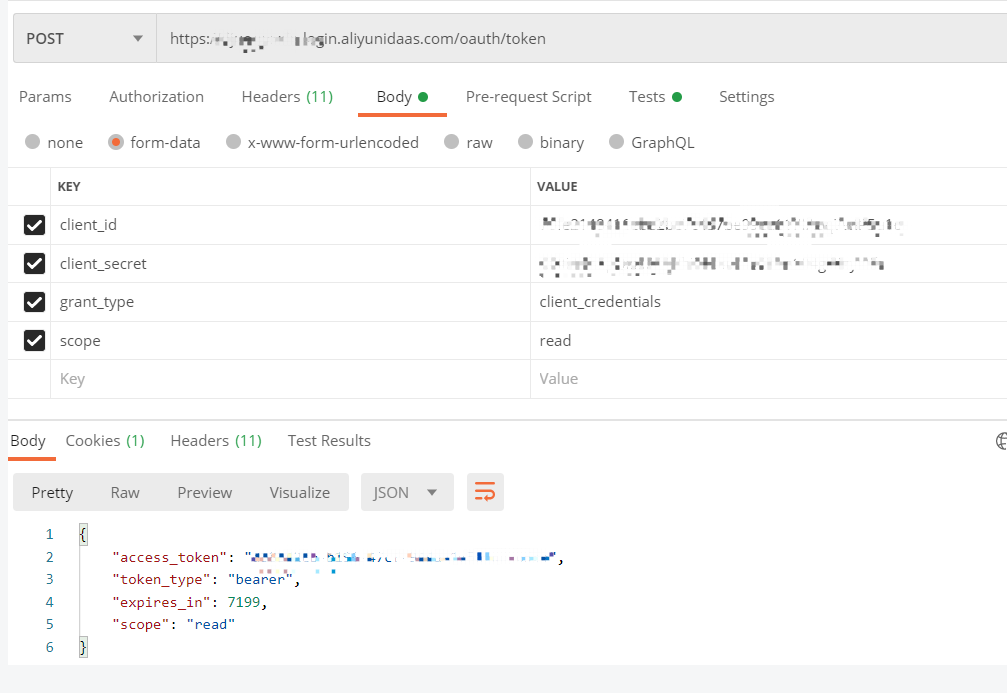Click the blurred client_secret value cell
Image resolution: width=1007 pixels, height=693 pixels.
769,263
